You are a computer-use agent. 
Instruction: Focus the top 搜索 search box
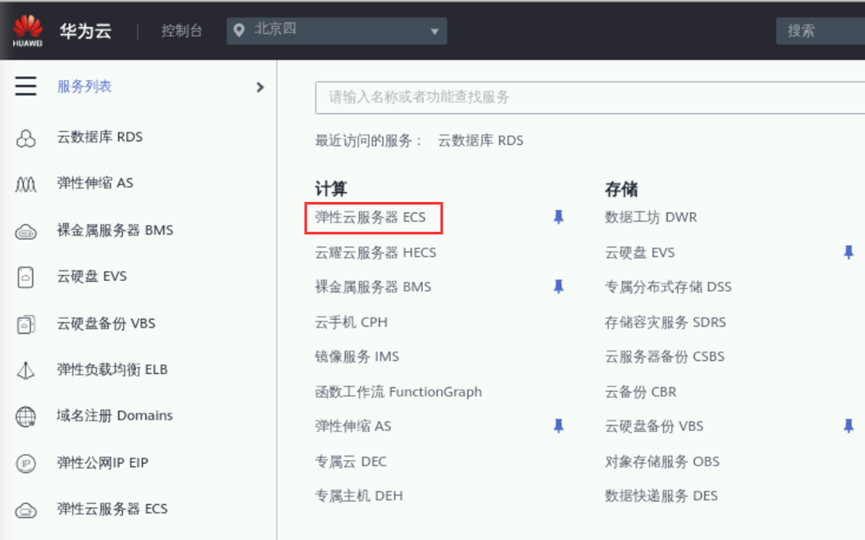point(820,31)
